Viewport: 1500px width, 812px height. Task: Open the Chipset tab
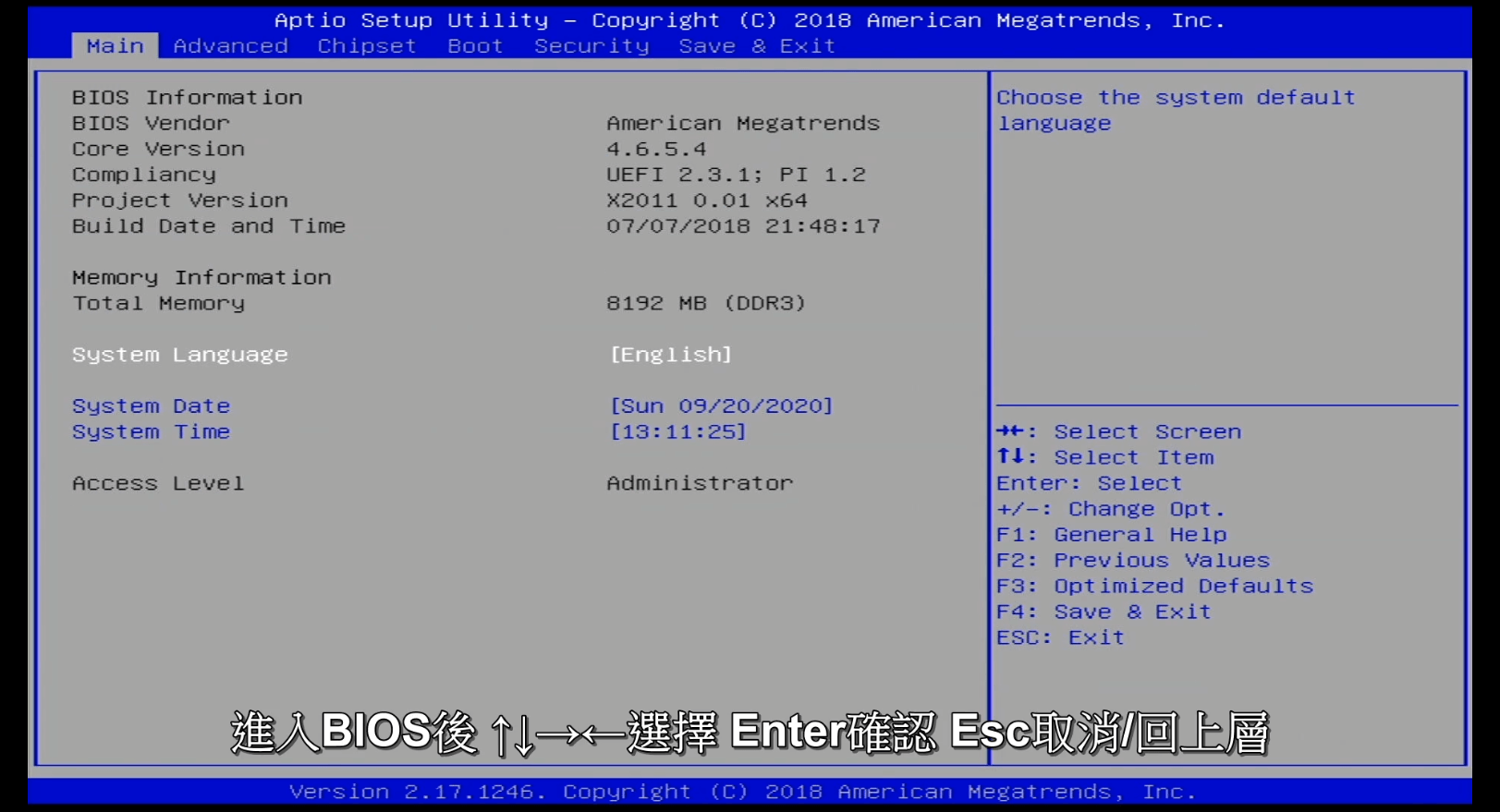click(x=367, y=46)
